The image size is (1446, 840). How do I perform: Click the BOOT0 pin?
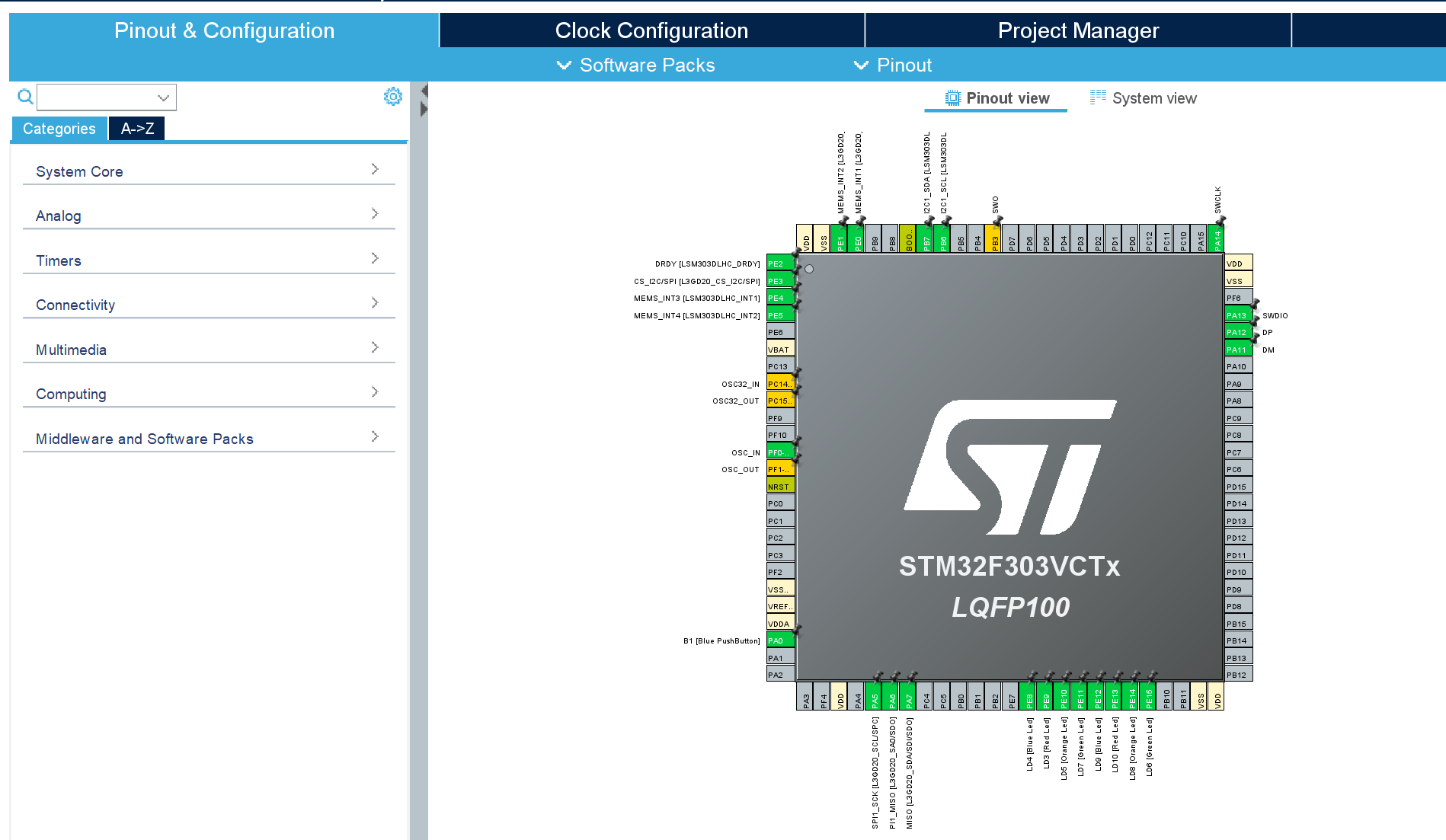(908, 238)
